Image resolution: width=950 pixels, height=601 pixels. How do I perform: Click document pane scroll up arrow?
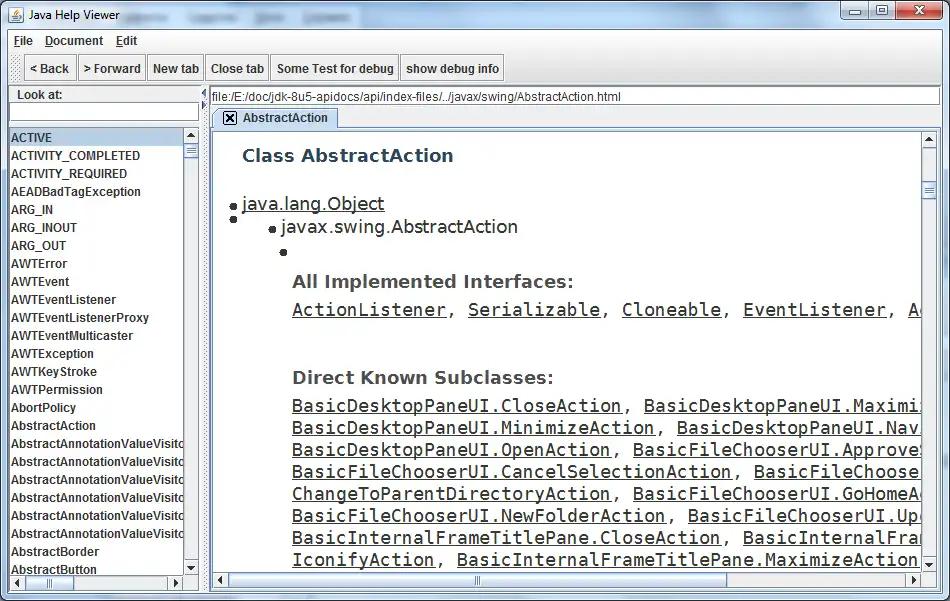click(929, 140)
